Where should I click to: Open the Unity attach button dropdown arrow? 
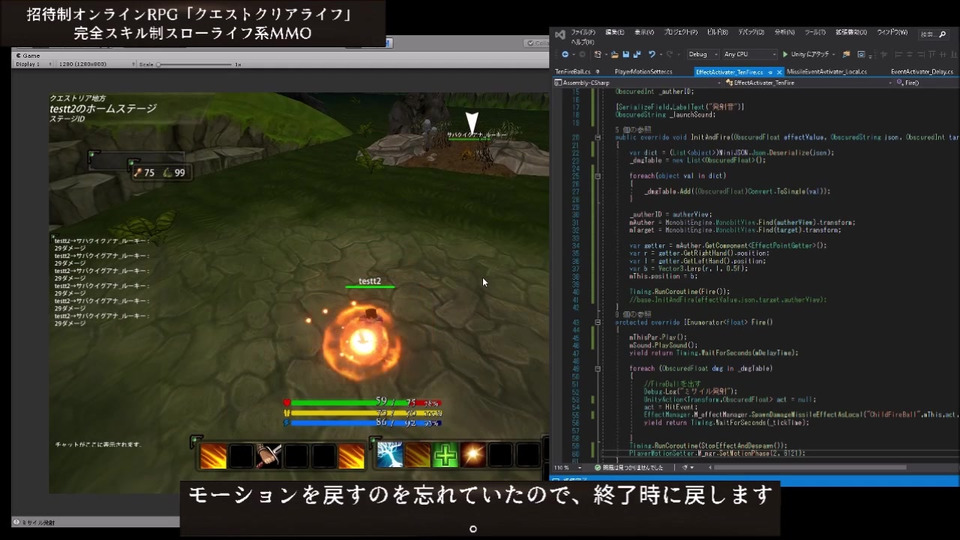pyautogui.click(x=834, y=54)
